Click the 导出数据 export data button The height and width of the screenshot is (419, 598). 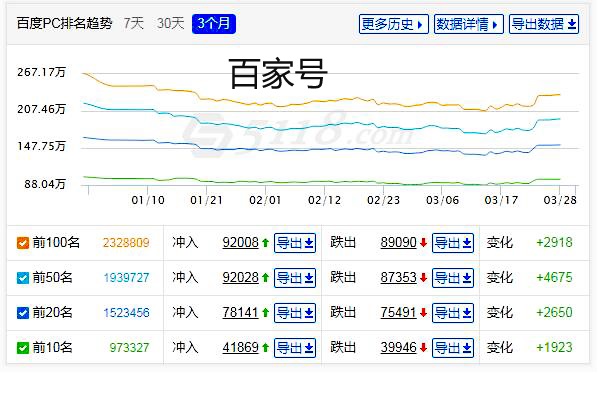pyautogui.click(x=543, y=24)
